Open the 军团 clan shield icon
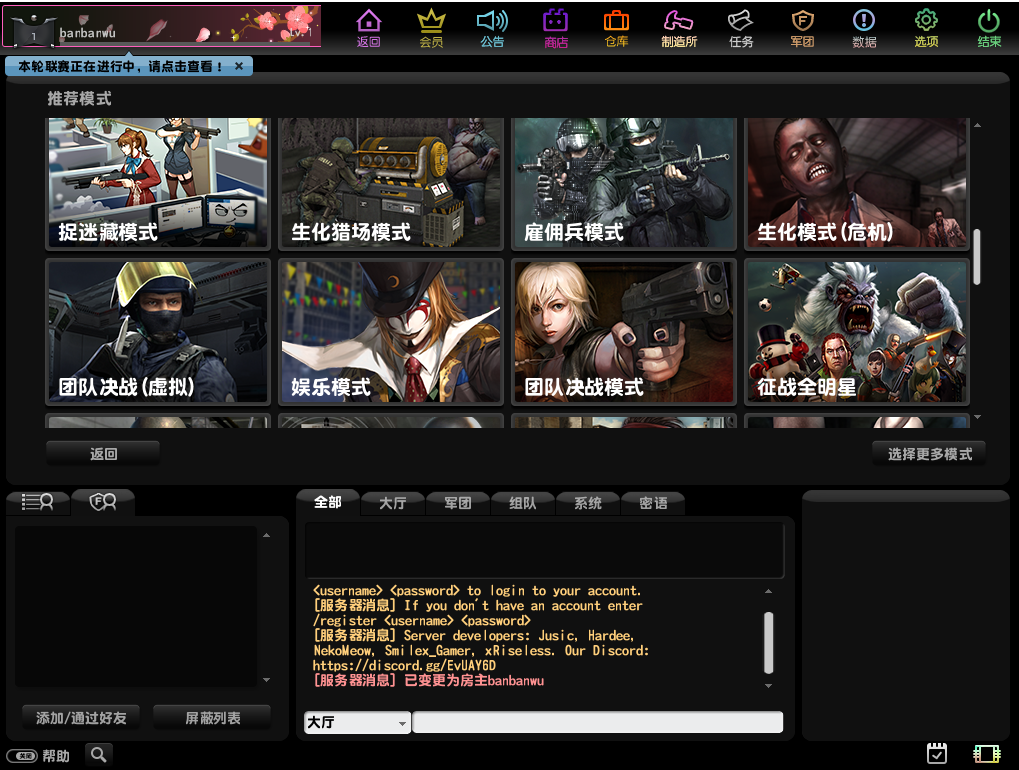The image size is (1019, 770). pyautogui.click(x=802, y=28)
